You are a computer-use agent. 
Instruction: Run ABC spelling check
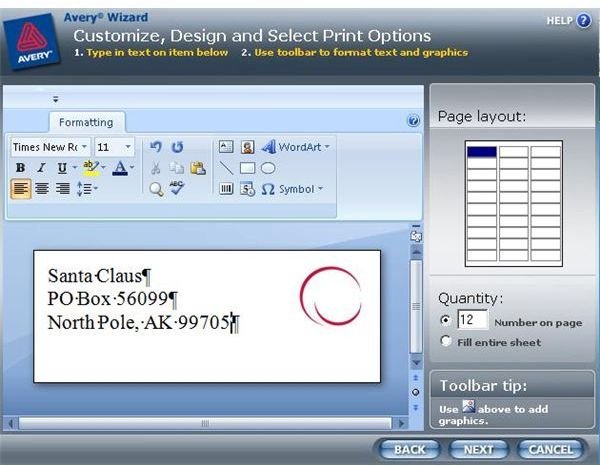pos(177,188)
